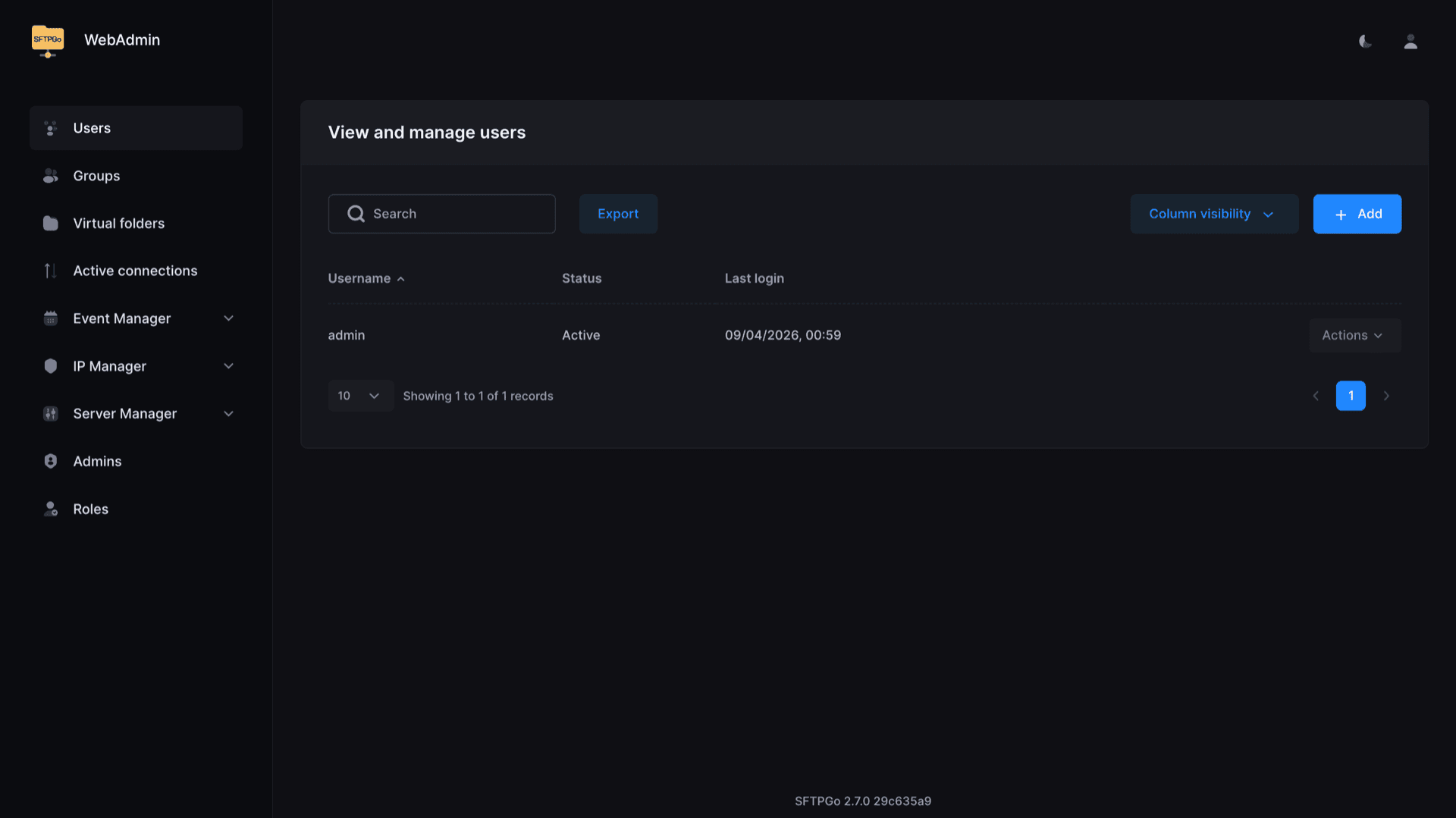
Task: Focus the Search input field
Action: [x=441, y=214]
